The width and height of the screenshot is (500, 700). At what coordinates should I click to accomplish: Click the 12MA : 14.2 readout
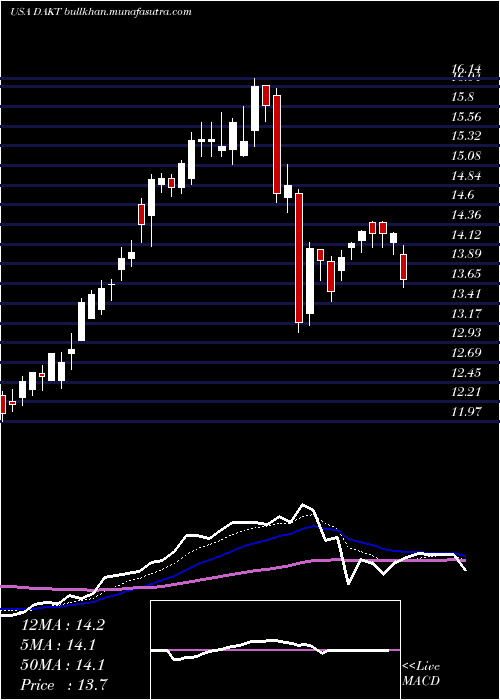pos(63,625)
